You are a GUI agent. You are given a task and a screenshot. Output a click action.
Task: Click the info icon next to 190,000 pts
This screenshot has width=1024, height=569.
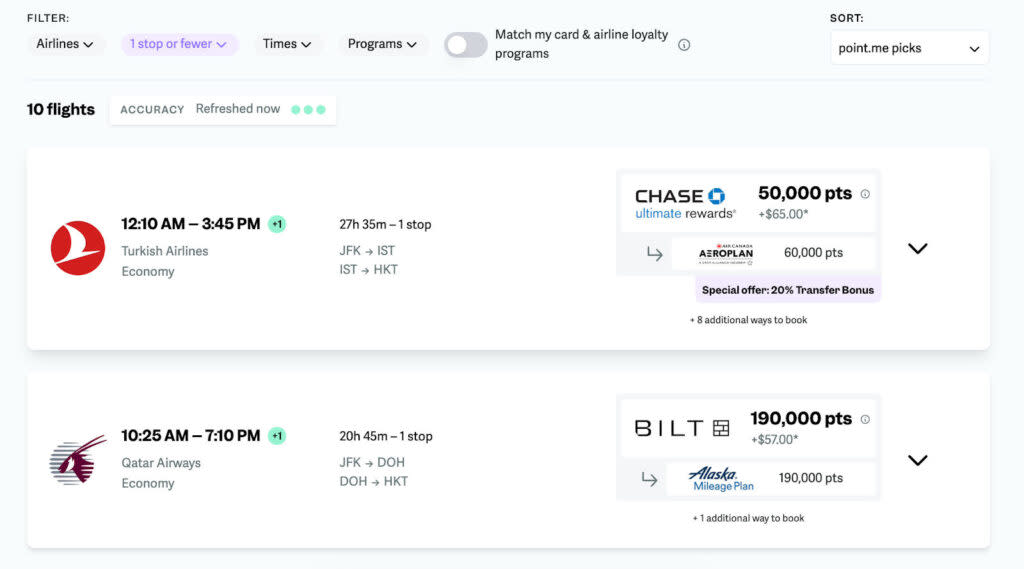[x=865, y=419]
